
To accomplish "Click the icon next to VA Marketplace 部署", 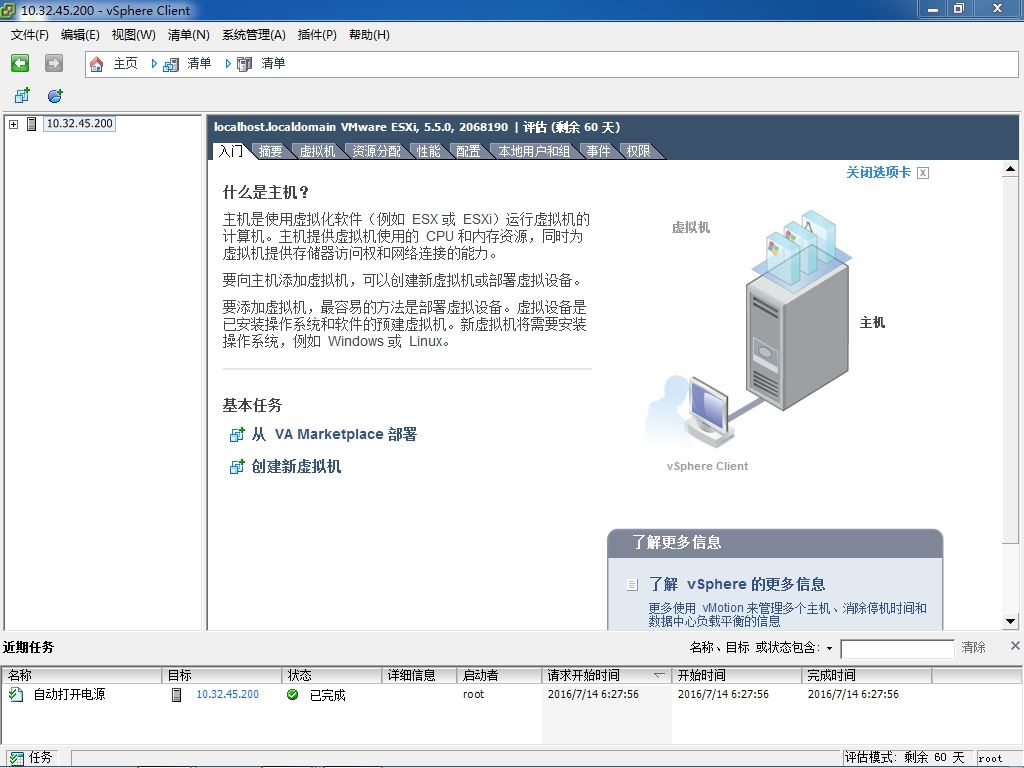I will pyautogui.click(x=237, y=434).
